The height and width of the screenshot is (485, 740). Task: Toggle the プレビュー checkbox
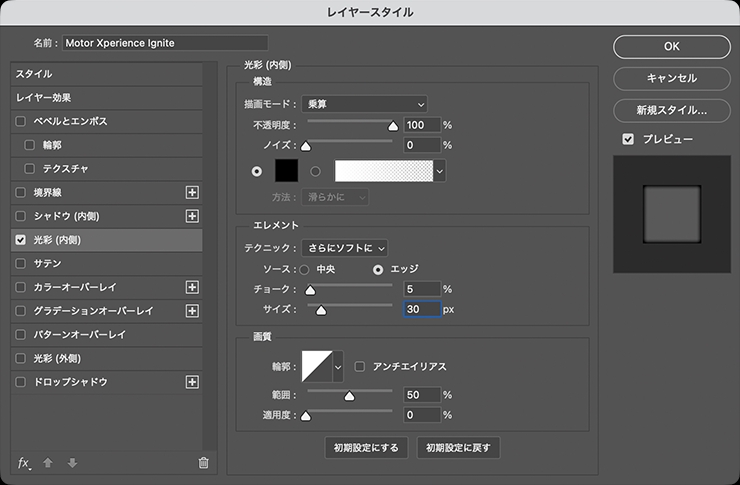628,139
